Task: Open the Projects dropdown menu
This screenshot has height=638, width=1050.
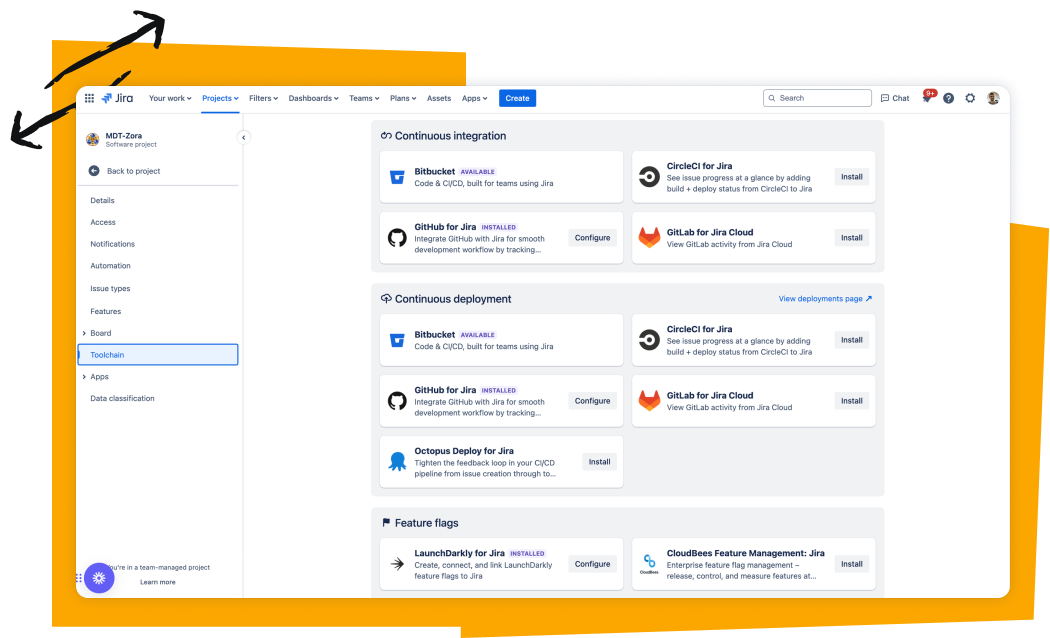Action: [x=220, y=98]
